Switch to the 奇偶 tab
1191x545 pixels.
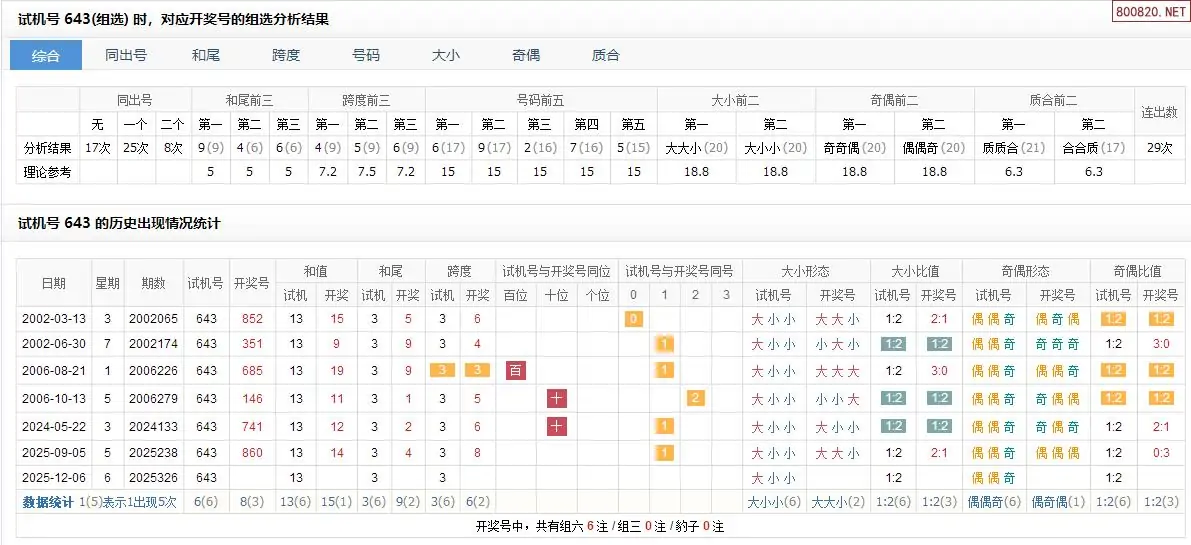click(526, 55)
